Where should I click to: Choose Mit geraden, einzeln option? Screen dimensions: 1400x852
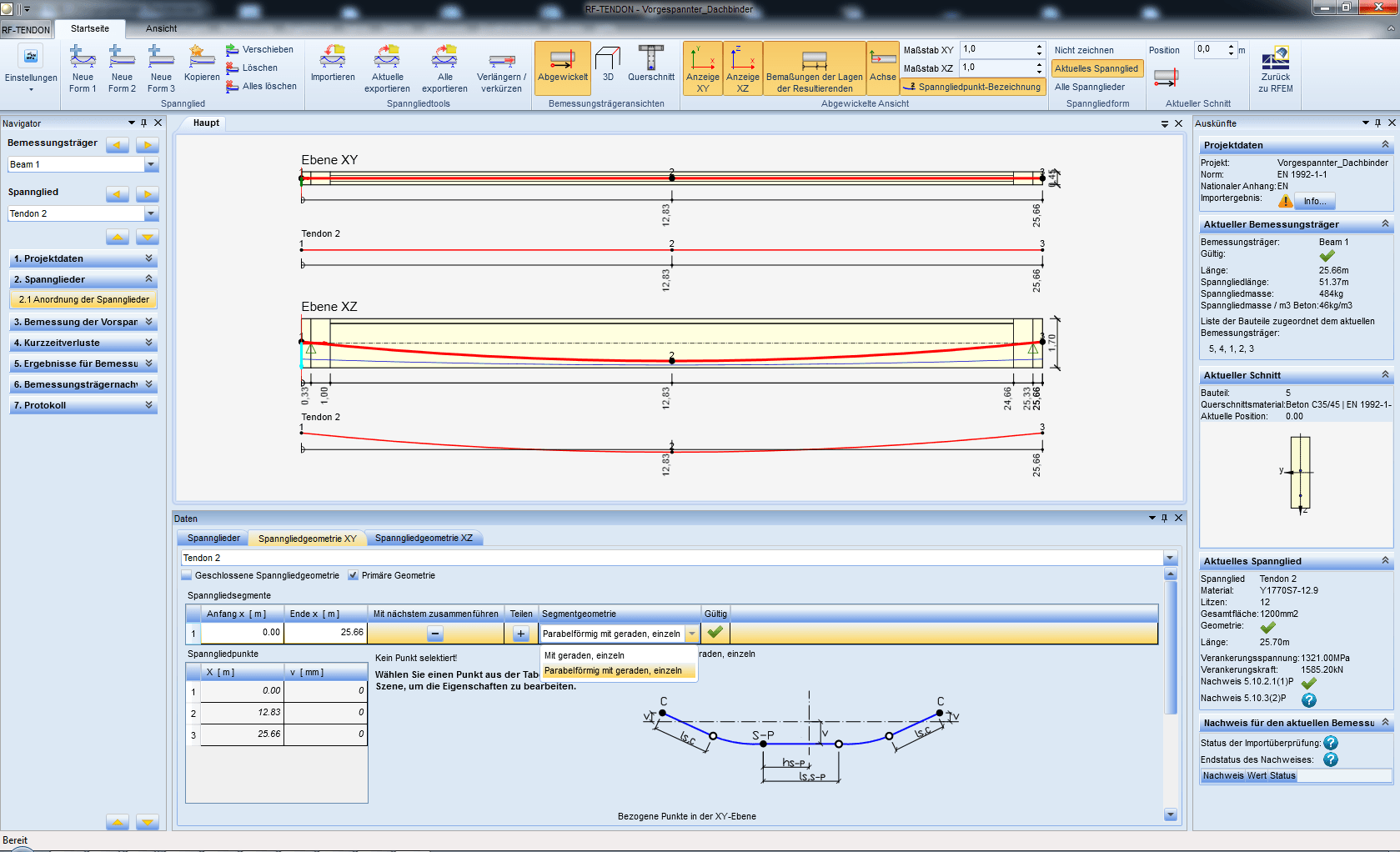618,655
